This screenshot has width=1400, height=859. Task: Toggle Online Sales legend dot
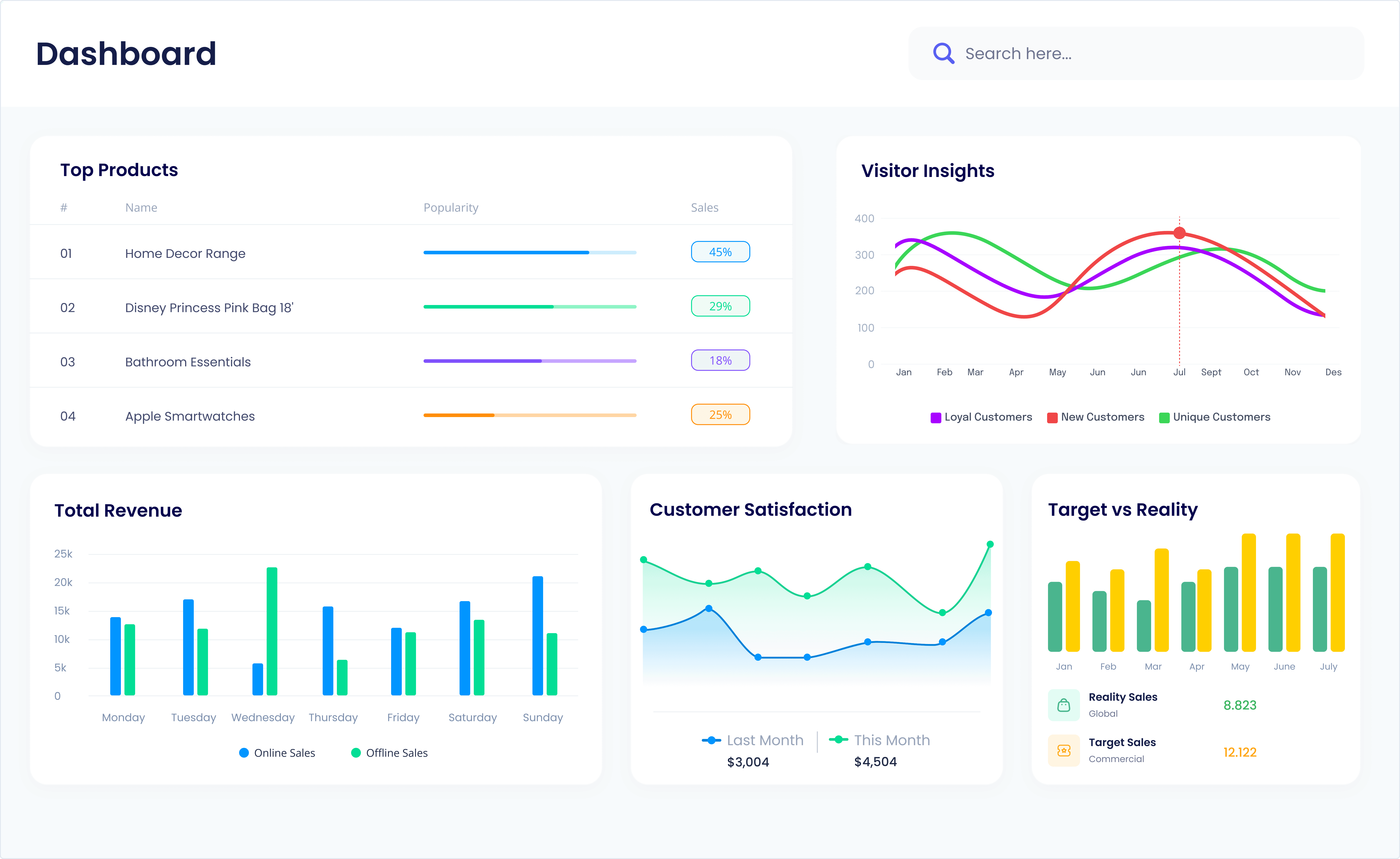[244, 753]
